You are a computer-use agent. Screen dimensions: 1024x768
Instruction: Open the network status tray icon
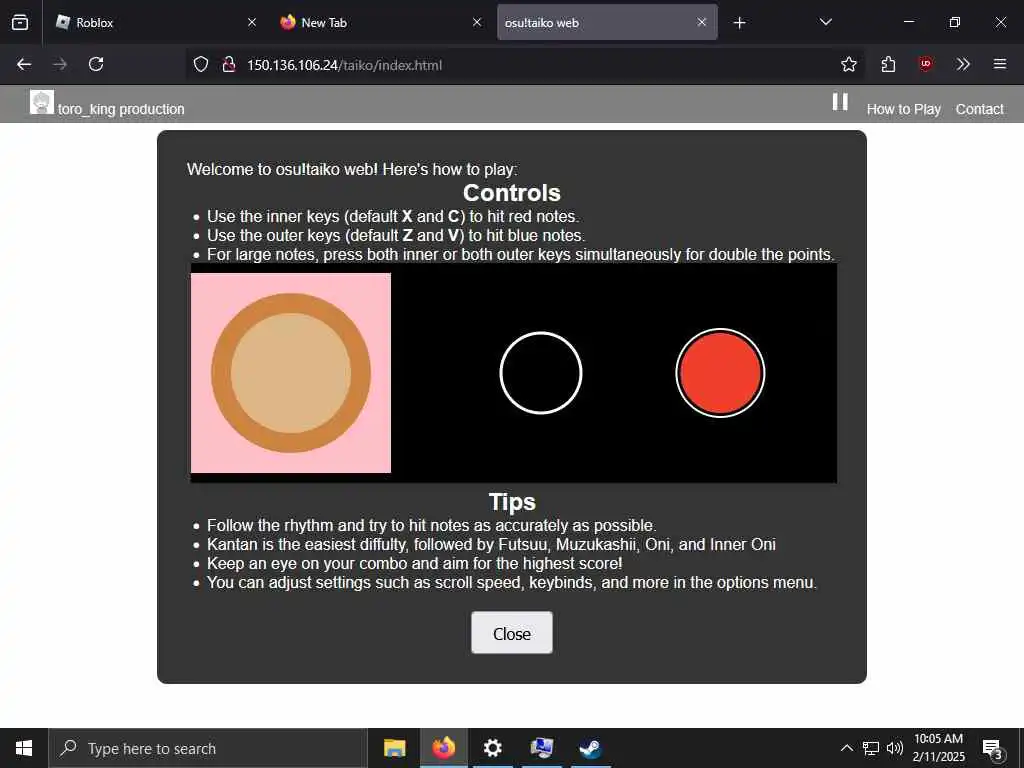(871, 748)
